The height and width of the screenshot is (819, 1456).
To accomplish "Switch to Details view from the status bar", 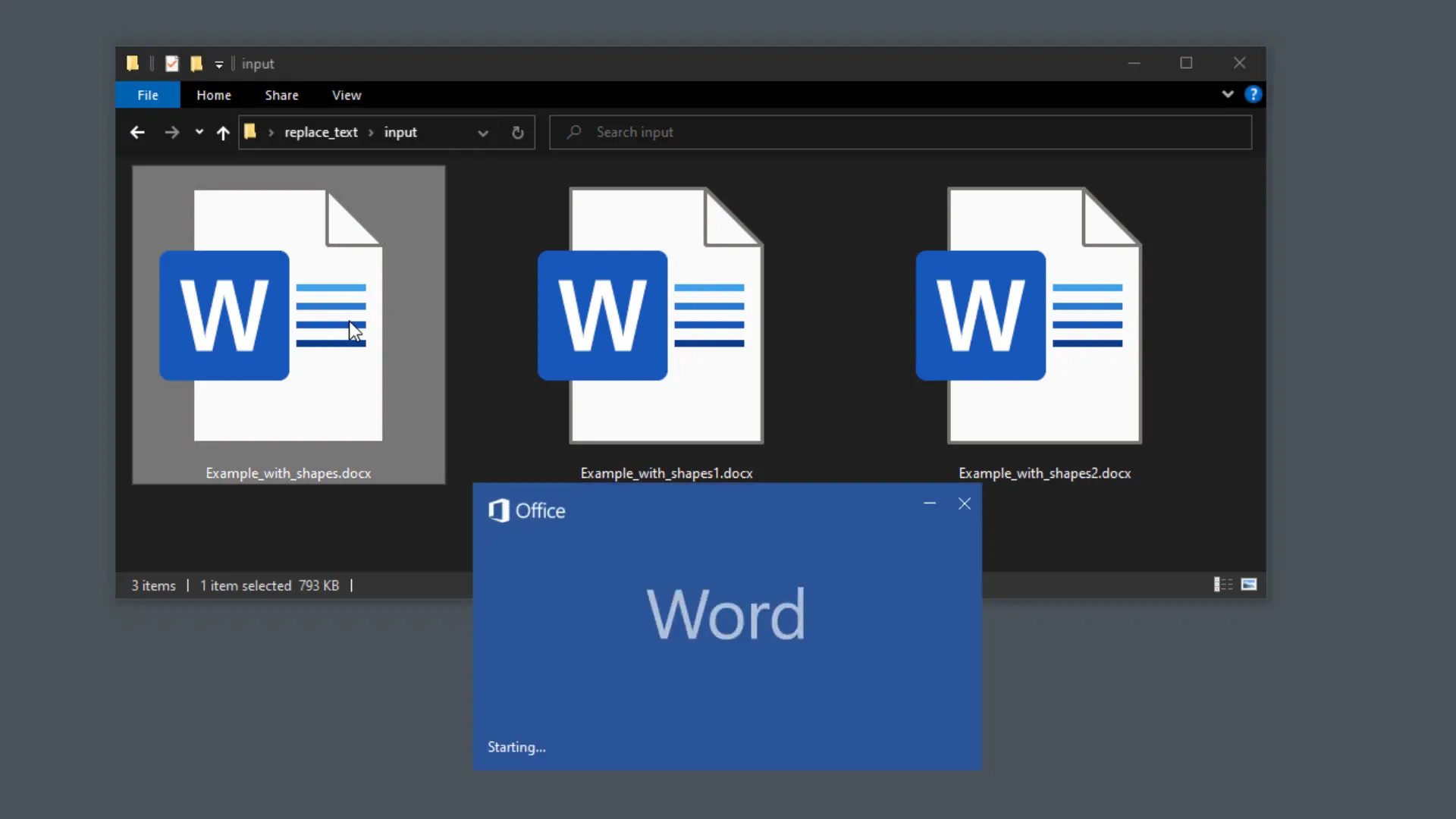I will (1222, 585).
